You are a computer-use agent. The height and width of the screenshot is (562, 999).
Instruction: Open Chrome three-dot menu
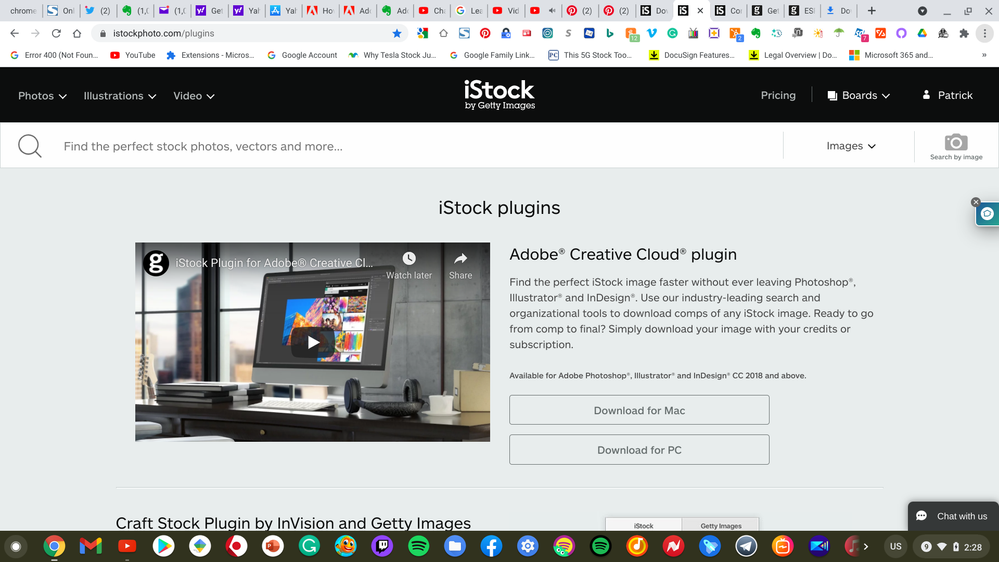coord(985,33)
